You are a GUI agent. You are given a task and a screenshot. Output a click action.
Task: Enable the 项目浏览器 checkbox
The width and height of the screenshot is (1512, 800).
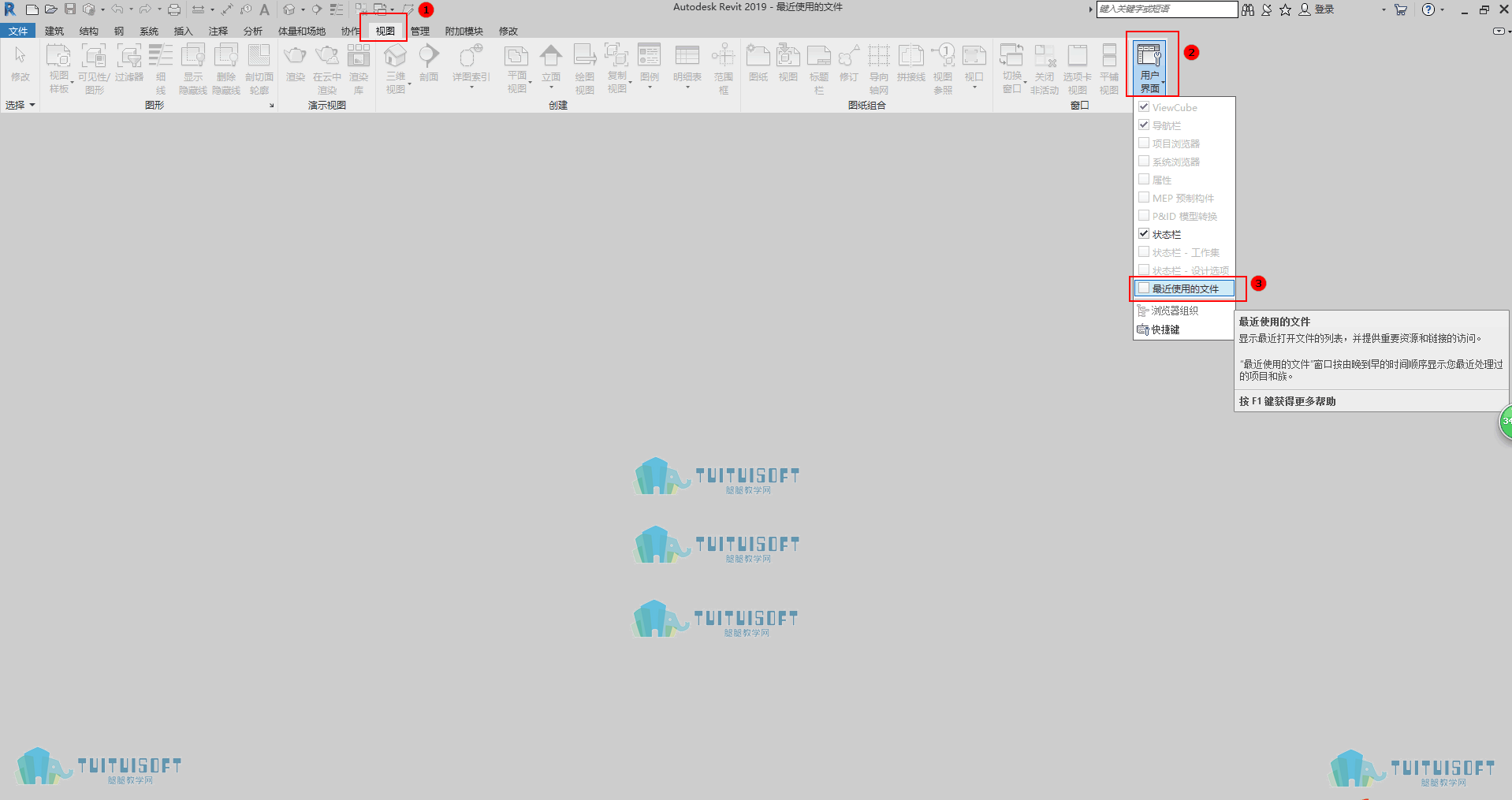tap(1144, 143)
